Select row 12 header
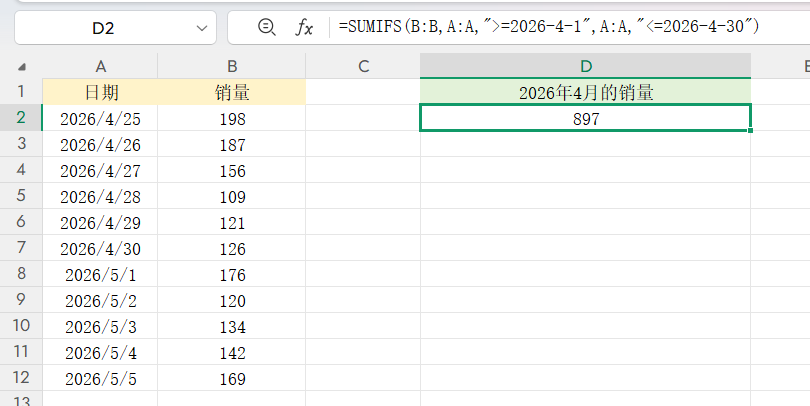 (x=21, y=378)
